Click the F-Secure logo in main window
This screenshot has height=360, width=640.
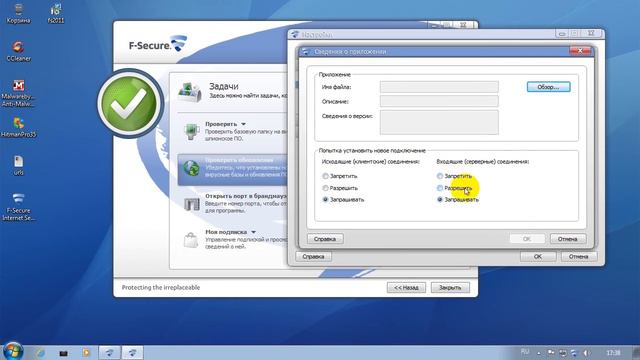pos(158,44)
